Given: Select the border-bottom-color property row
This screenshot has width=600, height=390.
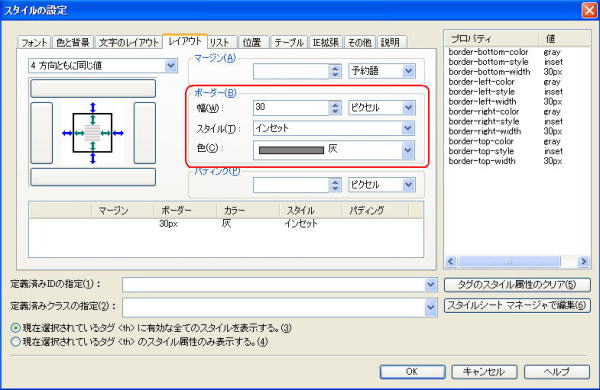Looking at the screenshot, I should click(518, 52).
